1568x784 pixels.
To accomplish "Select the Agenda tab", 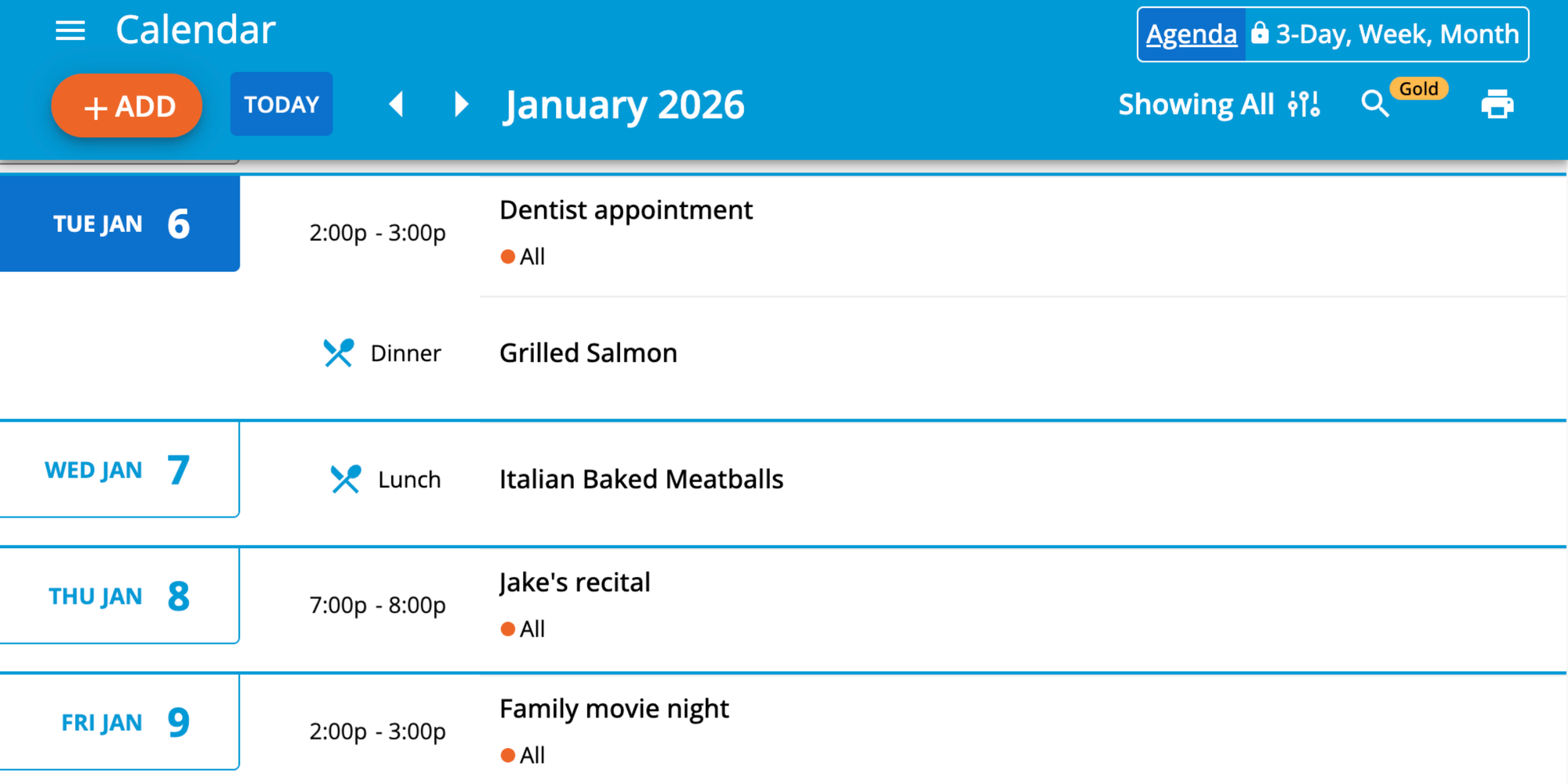I will (1191, 33).
